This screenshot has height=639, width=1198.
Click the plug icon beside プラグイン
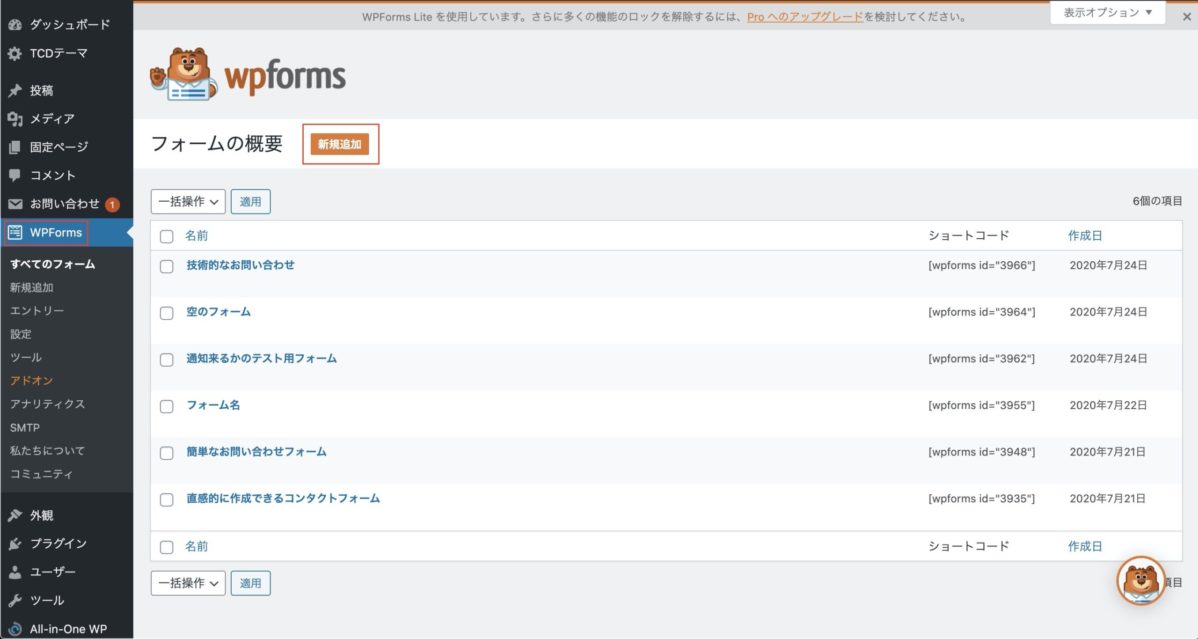(x=15, y=543)
